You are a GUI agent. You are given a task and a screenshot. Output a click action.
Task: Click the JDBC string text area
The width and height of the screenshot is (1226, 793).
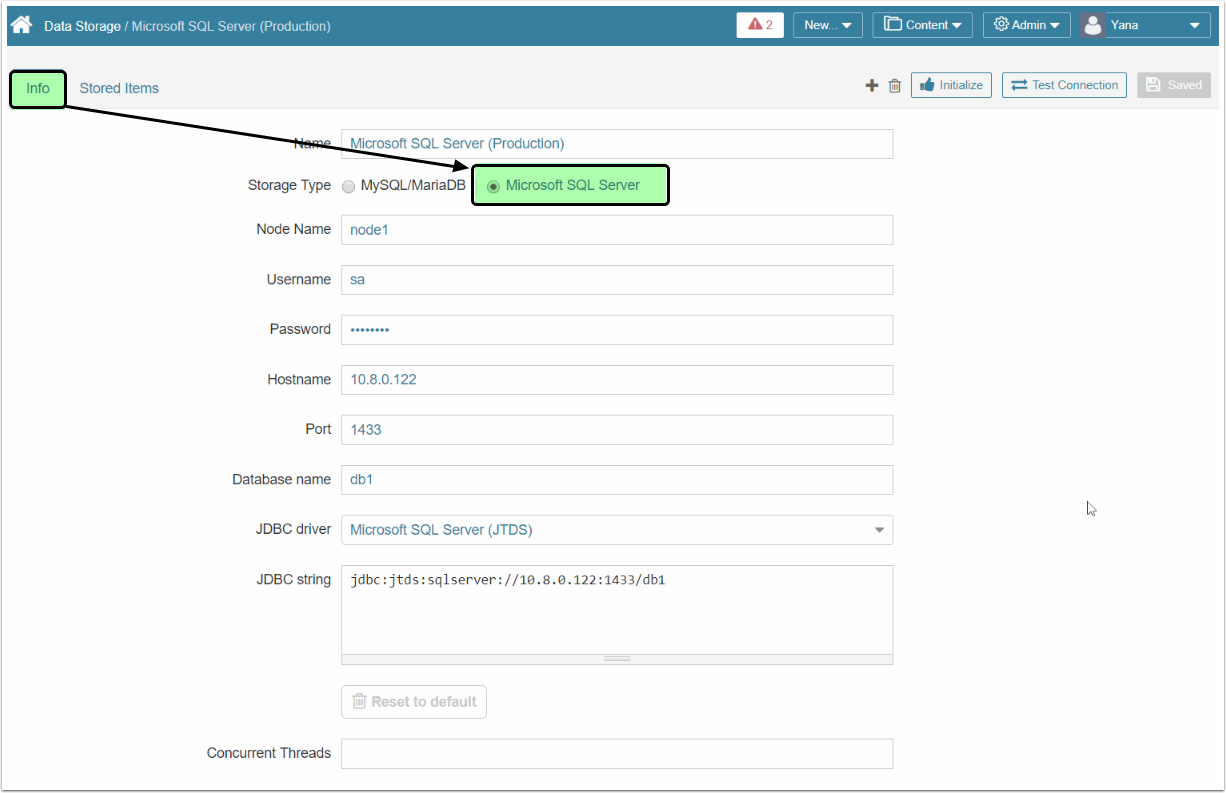tap(617, 610)
